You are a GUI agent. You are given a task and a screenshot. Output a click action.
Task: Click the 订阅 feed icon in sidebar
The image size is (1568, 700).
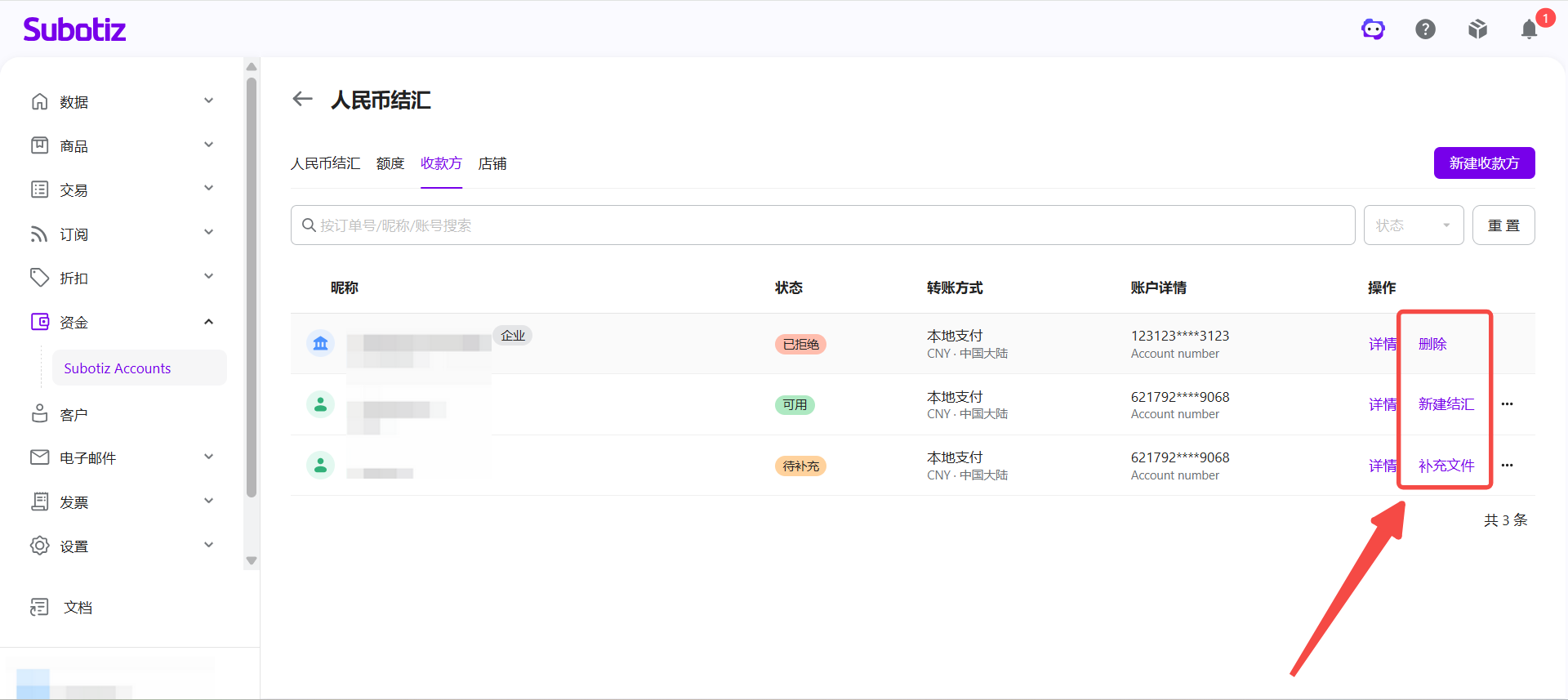point(39,234)
